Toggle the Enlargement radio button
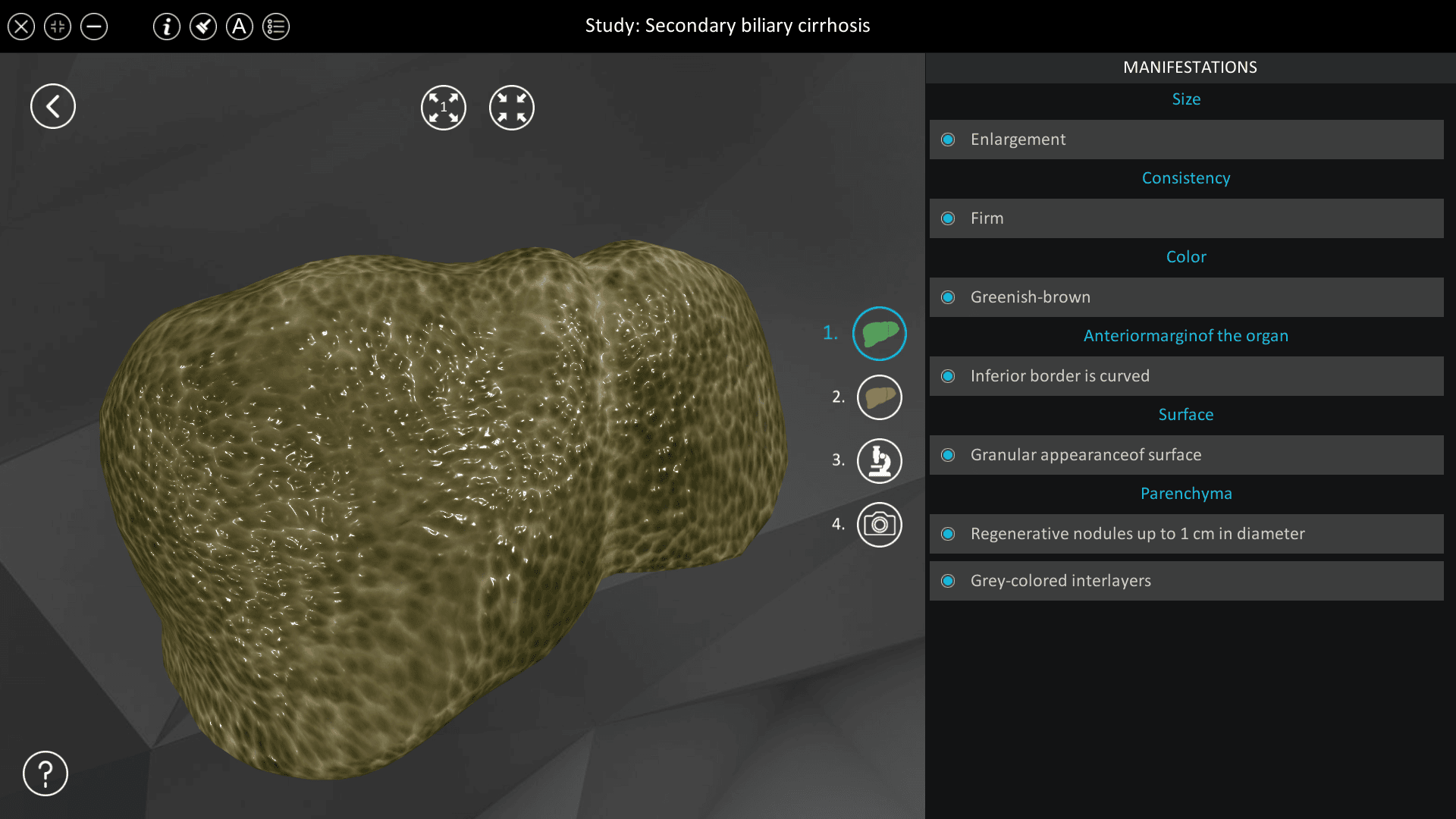Viewport: 1456px width, 819px height. point(948,140)
